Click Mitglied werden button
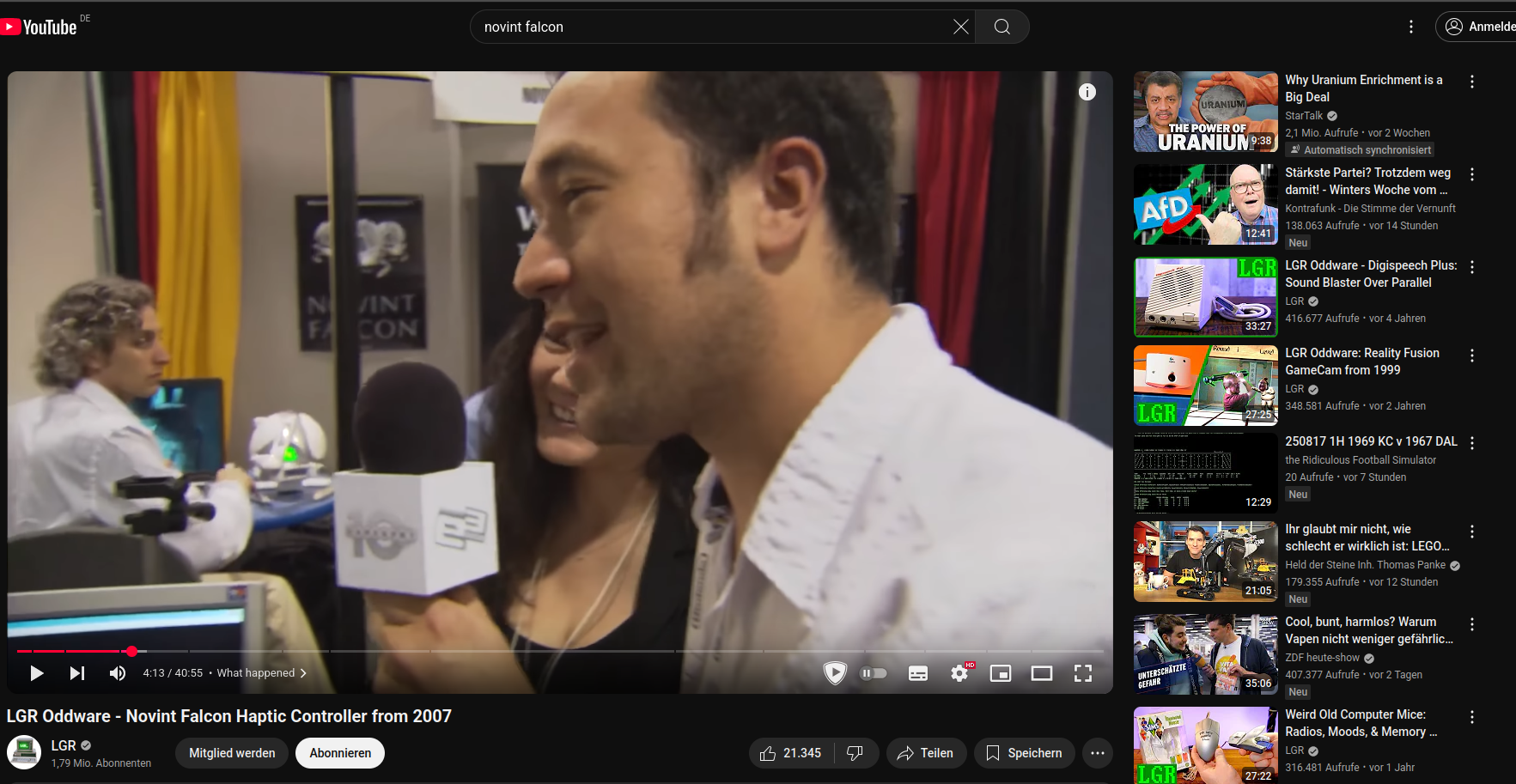 click(x=232, y=753)
